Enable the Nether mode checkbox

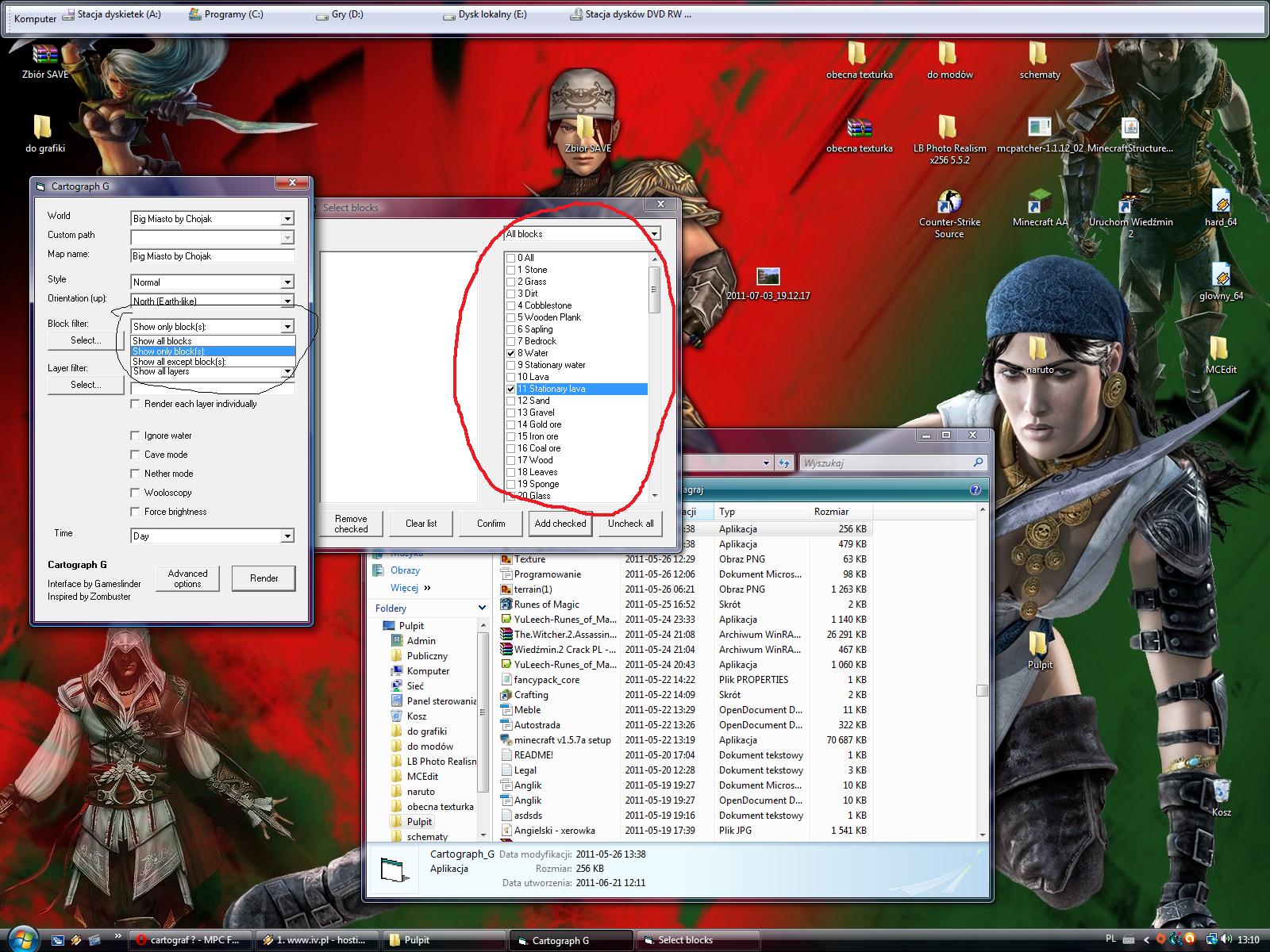point(136,474)
